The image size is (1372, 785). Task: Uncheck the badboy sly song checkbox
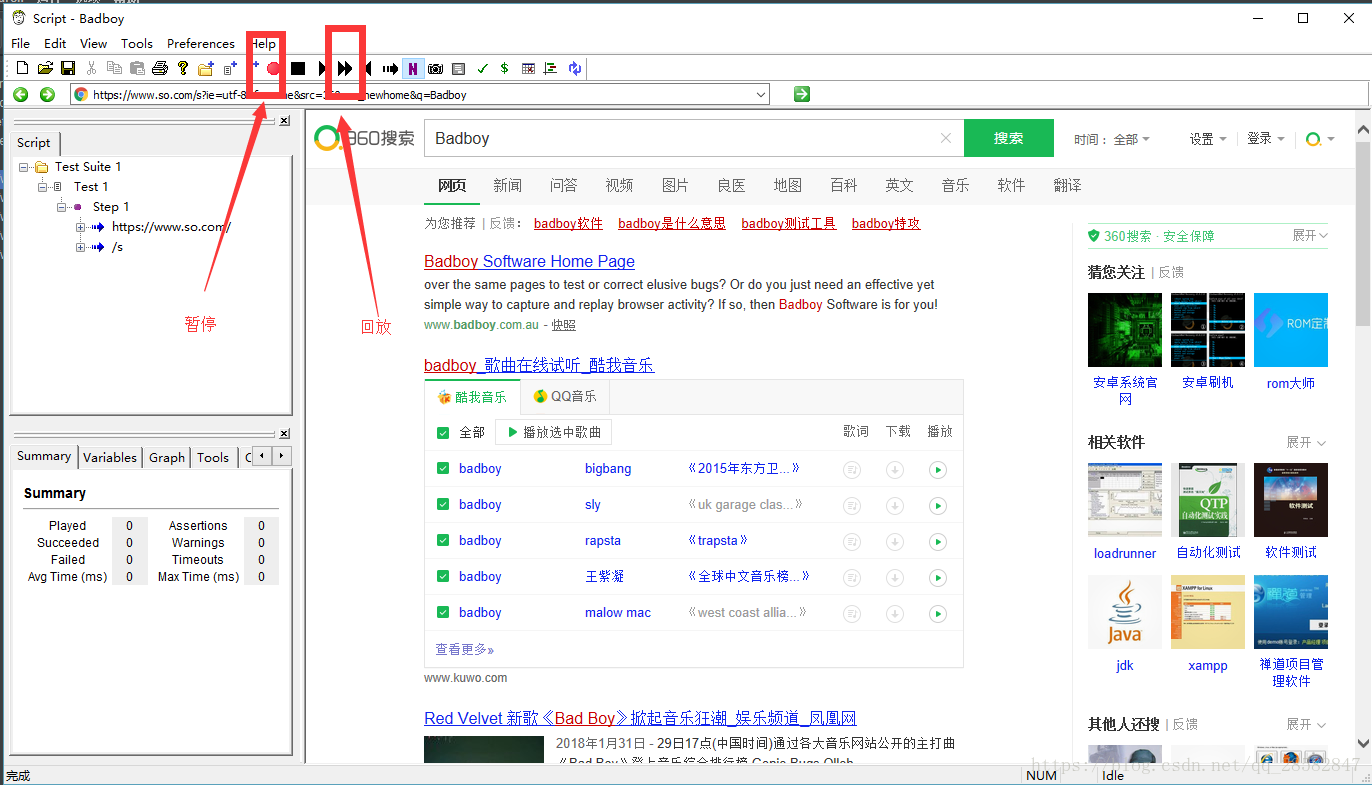click(x=443, y=504)
